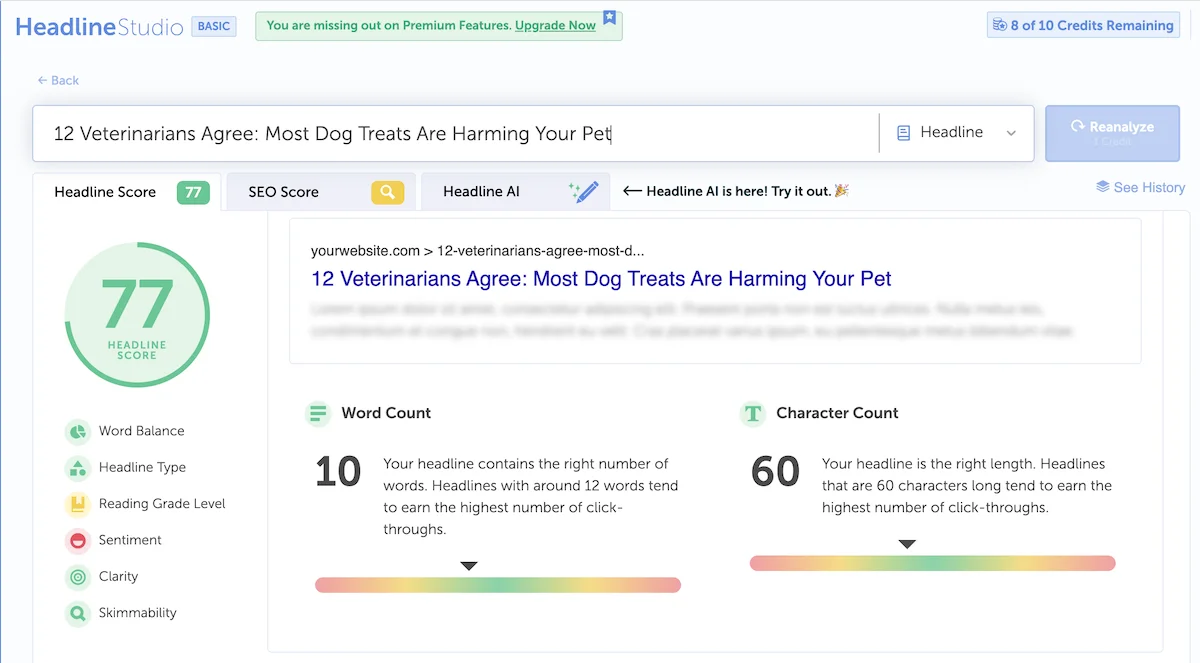
Task: Click the Headline Type icon
Action: [77, 467]
